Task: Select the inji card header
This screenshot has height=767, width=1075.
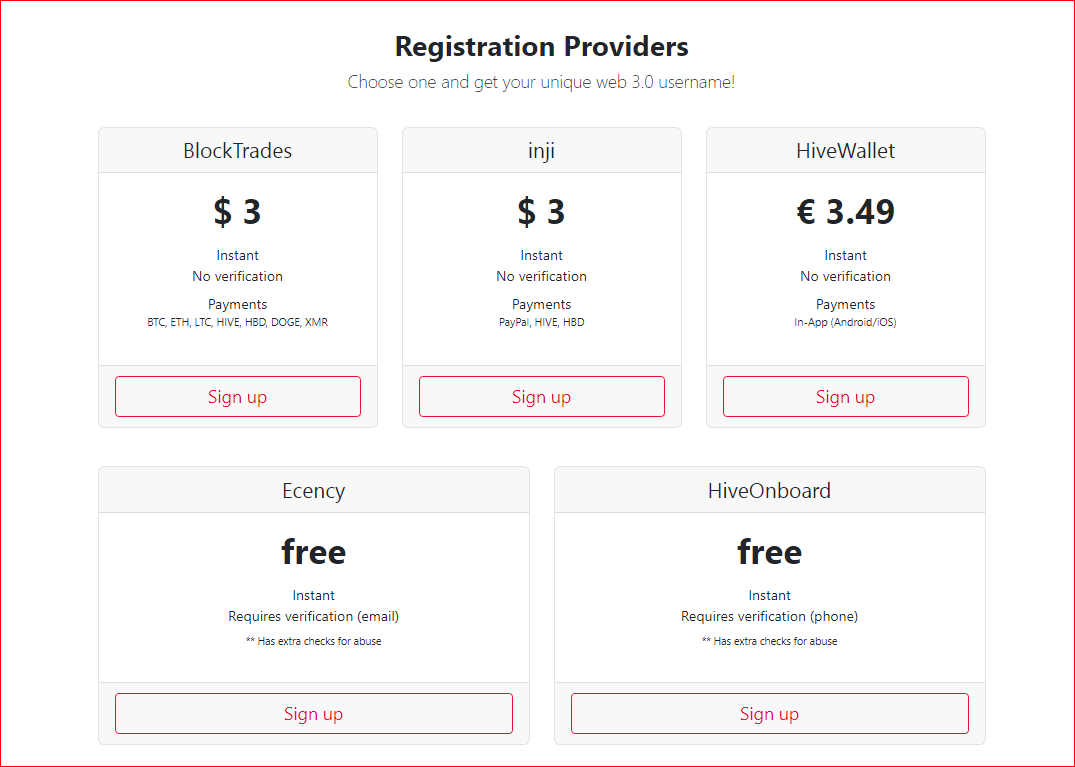Action: (x=542, y=151)
